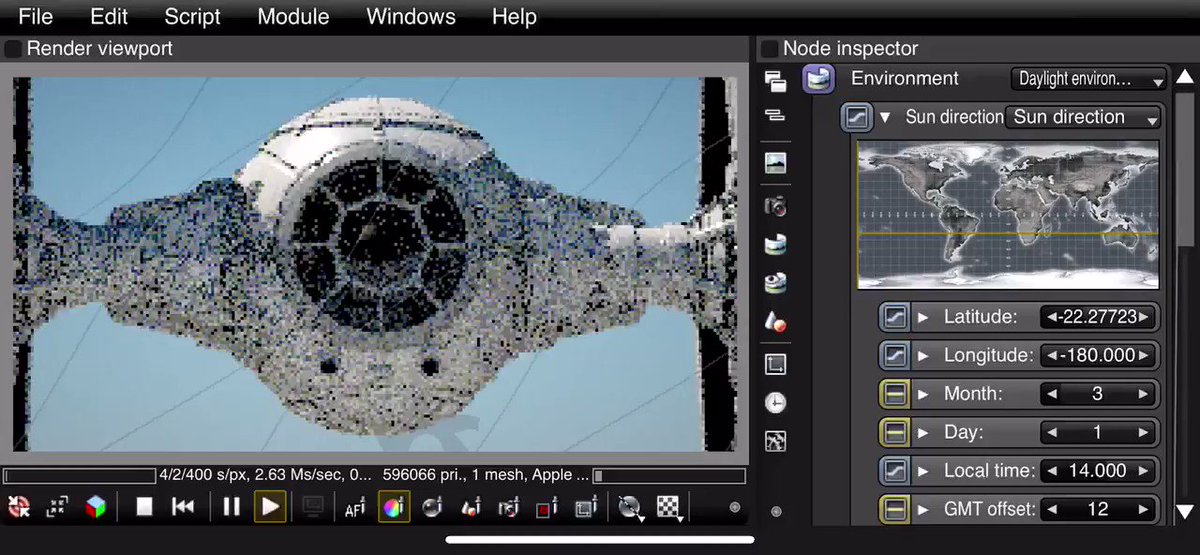Pause the render
This screenshot has width=1200, height=555.
click(x=231, y=507)
